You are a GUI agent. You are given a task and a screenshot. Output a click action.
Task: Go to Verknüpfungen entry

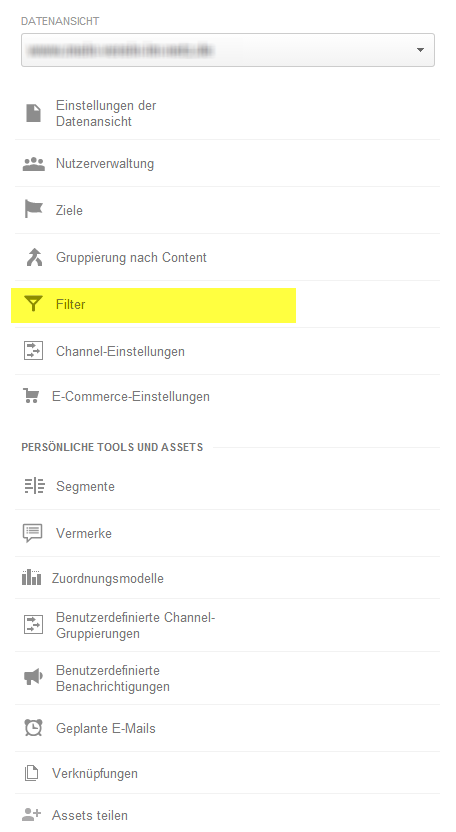pyautogui.click(x=94, y=773)
